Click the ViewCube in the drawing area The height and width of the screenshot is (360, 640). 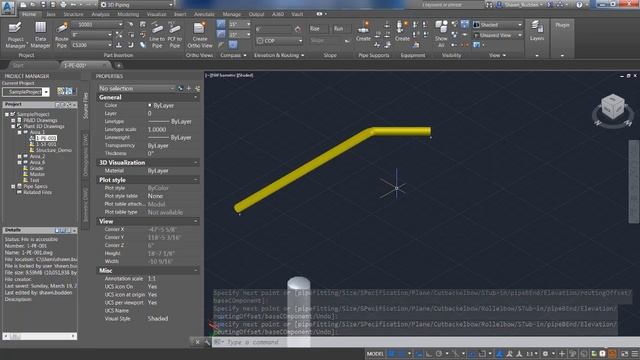613,107
